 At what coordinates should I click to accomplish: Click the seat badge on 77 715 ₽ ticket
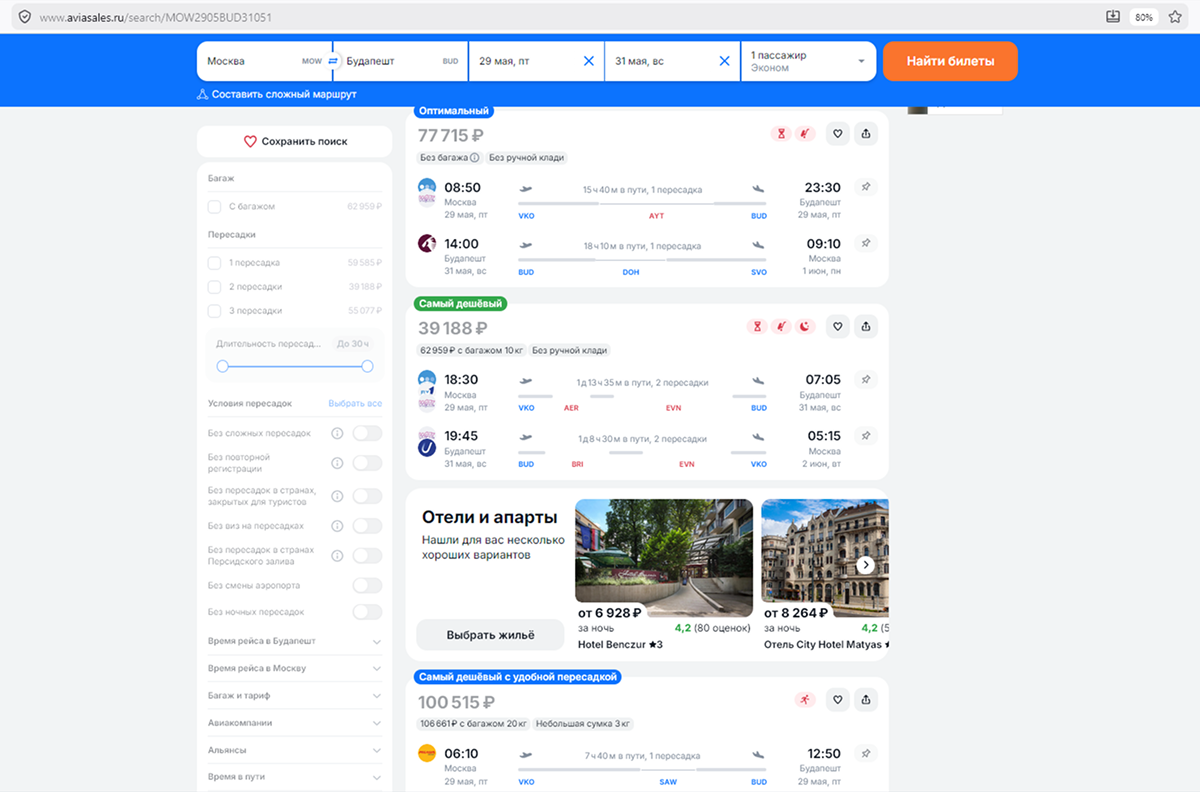click(805, 134)
